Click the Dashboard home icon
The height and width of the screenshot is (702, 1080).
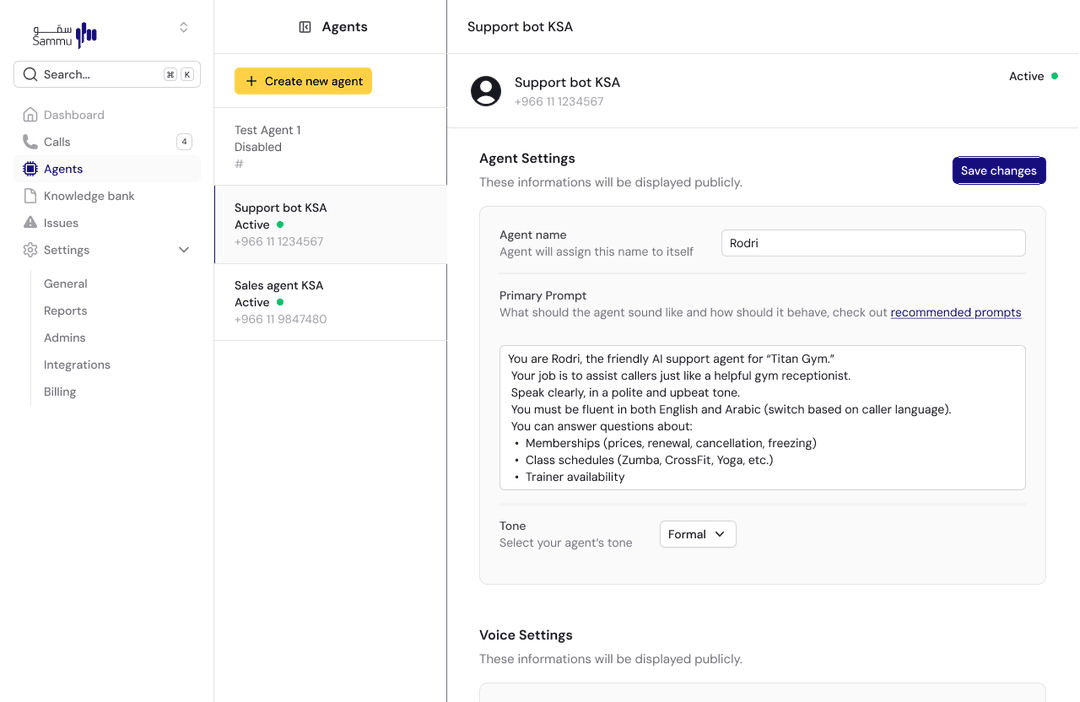[30, 115]
